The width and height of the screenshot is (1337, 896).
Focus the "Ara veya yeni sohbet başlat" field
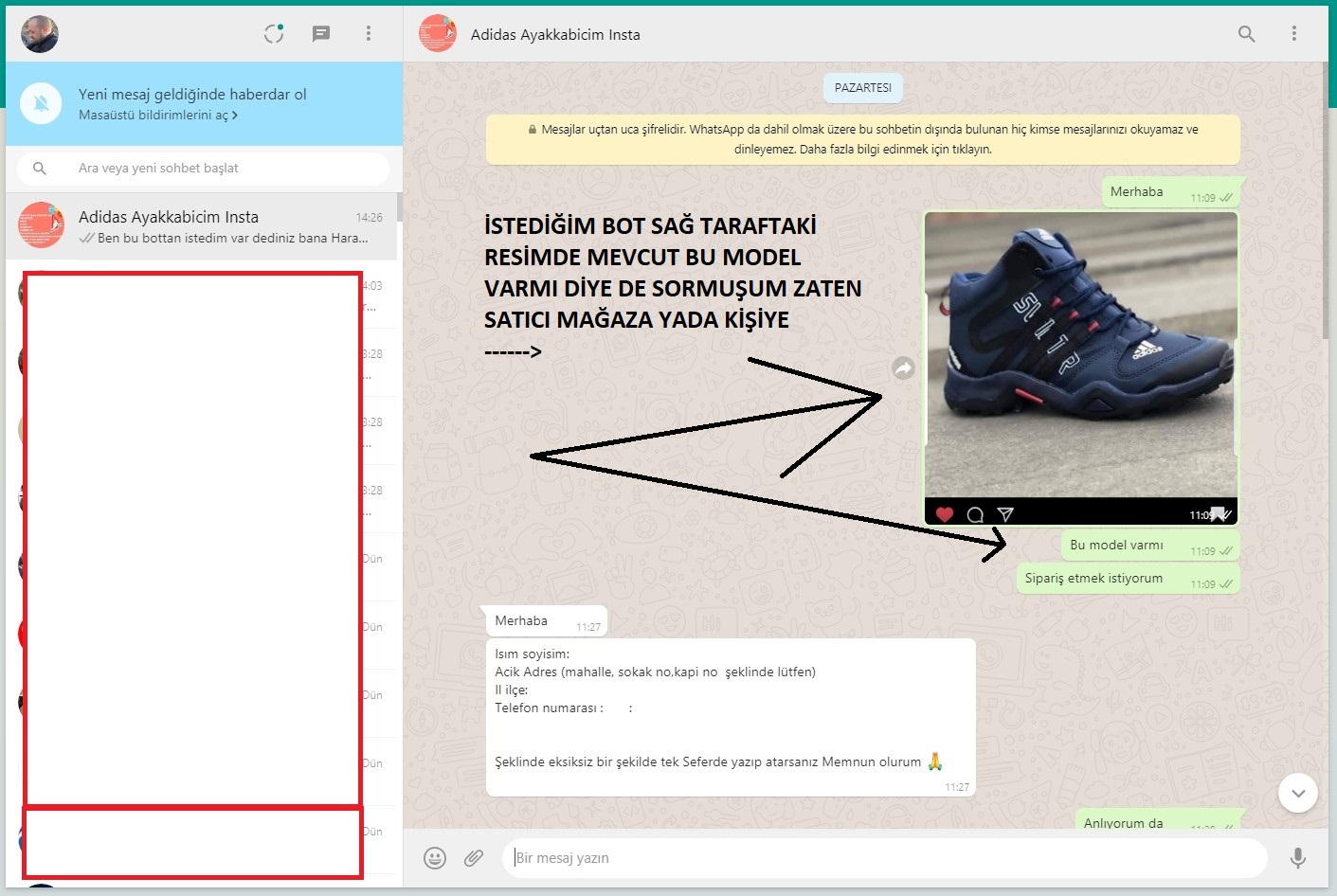pos(203,169)
